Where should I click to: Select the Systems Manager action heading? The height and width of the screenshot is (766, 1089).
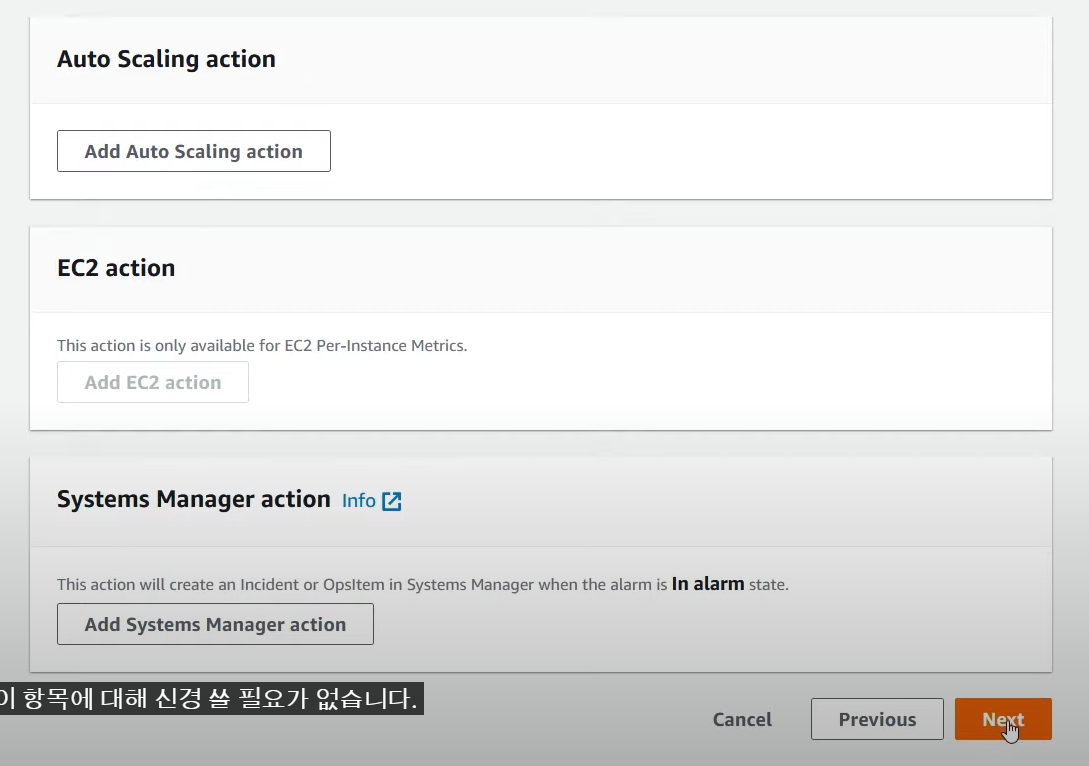click(194, 499)
